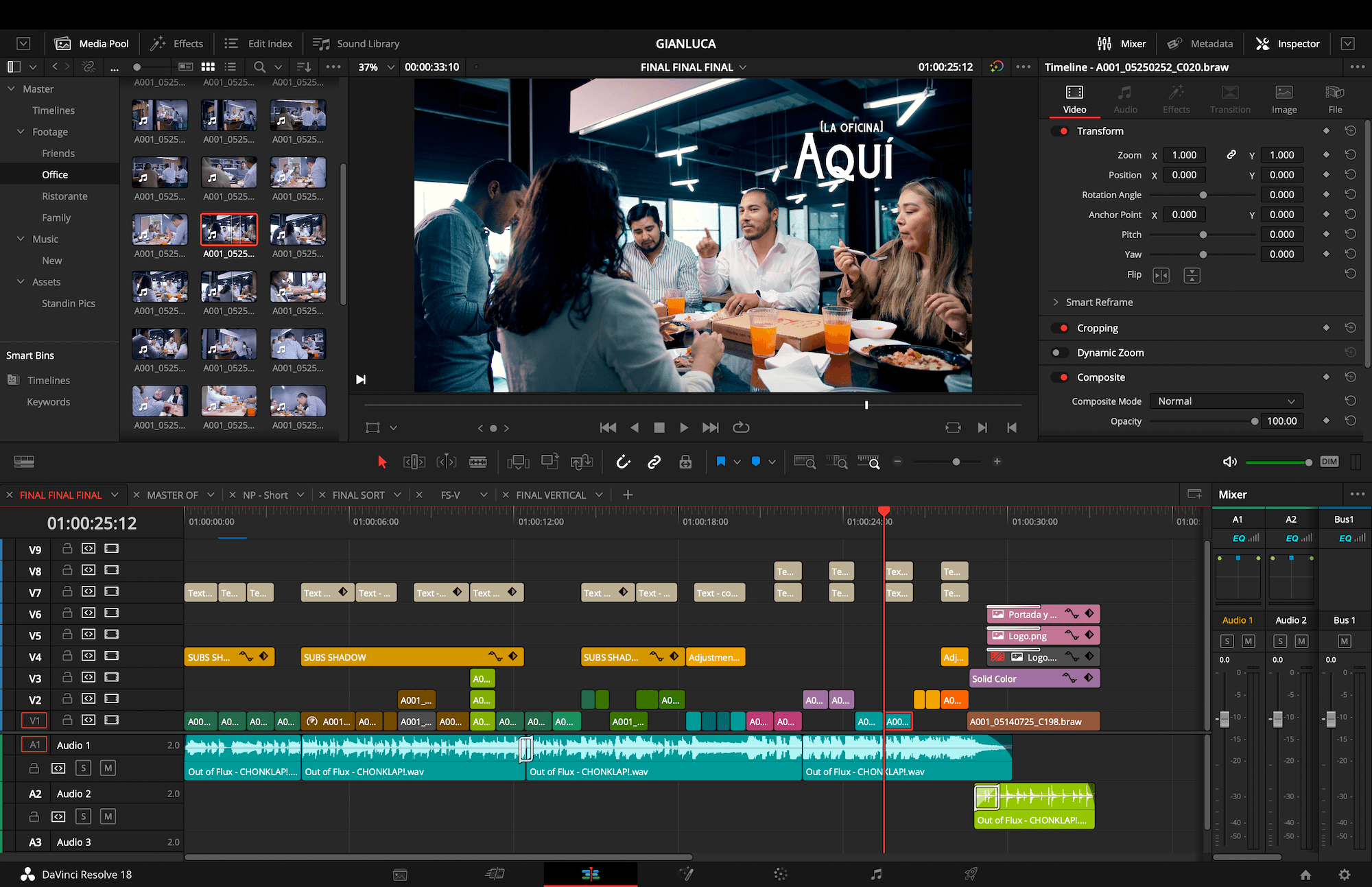The image size is (1372, 887).
Task: Open the Fairlight page music note icon
Action: (x=876, y=874)
